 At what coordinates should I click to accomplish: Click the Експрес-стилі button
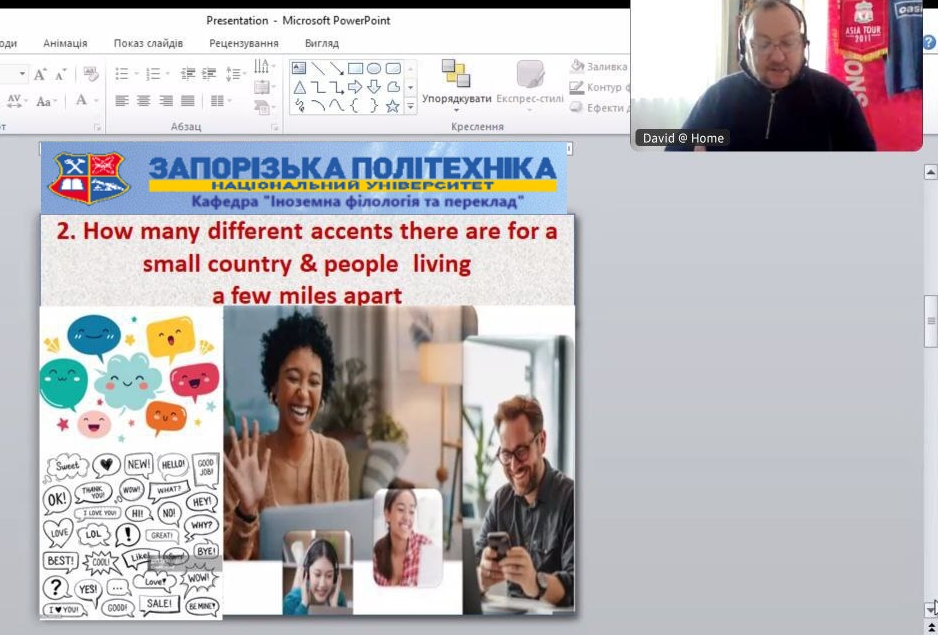530,83
